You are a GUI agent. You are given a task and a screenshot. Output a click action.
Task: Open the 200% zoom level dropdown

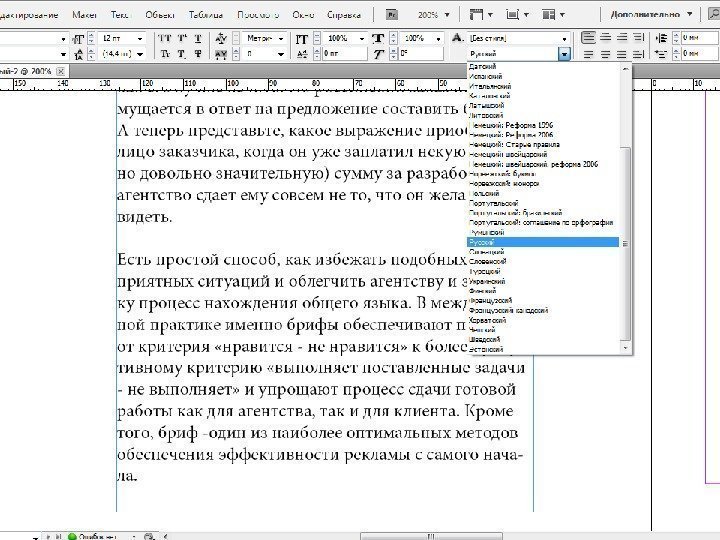point(447,16)
